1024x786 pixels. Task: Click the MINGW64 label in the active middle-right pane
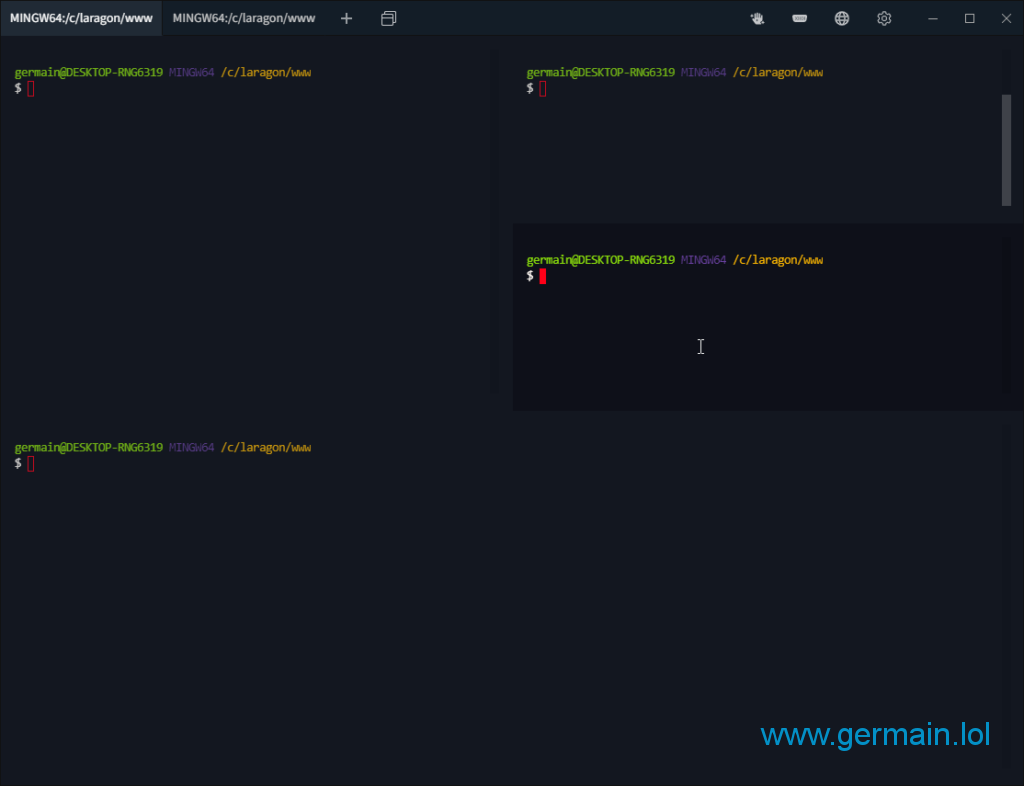pos(703,260)
